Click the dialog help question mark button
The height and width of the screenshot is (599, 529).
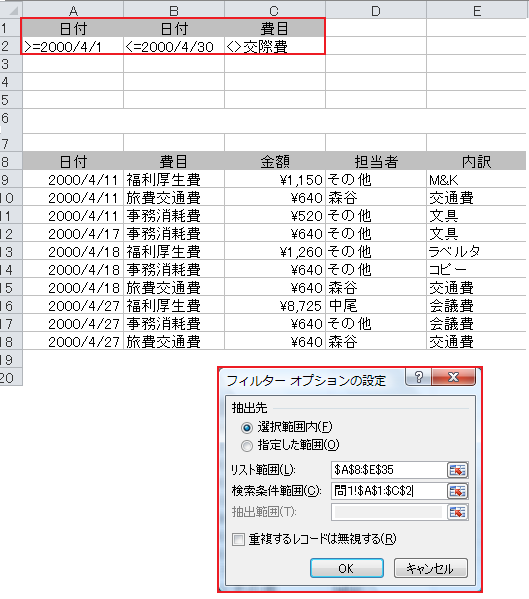pyautogui.click(x=419, y=377)
